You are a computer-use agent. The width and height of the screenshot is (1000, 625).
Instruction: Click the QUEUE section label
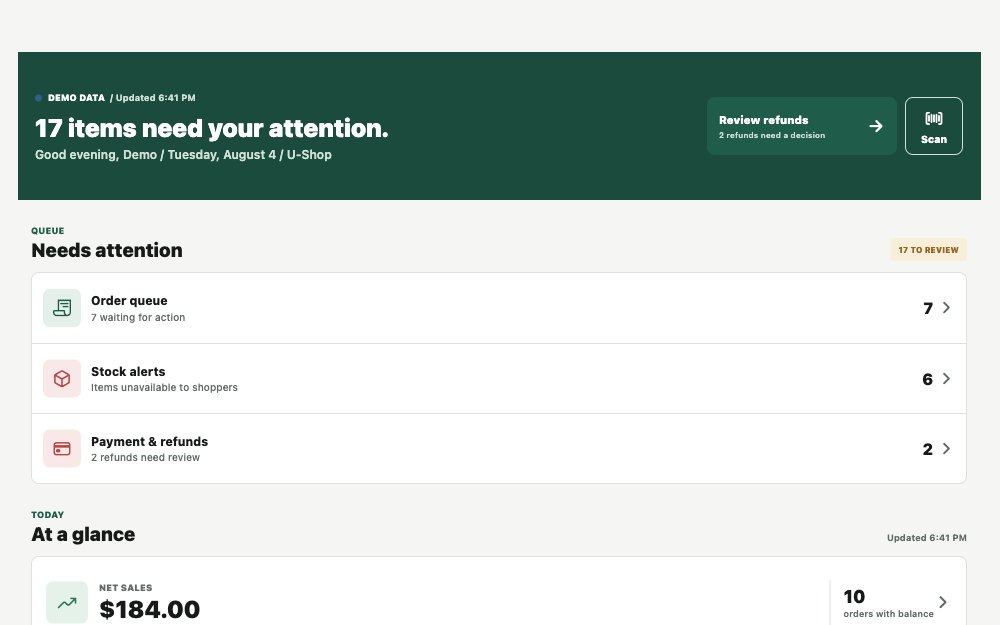coord(48,231)
